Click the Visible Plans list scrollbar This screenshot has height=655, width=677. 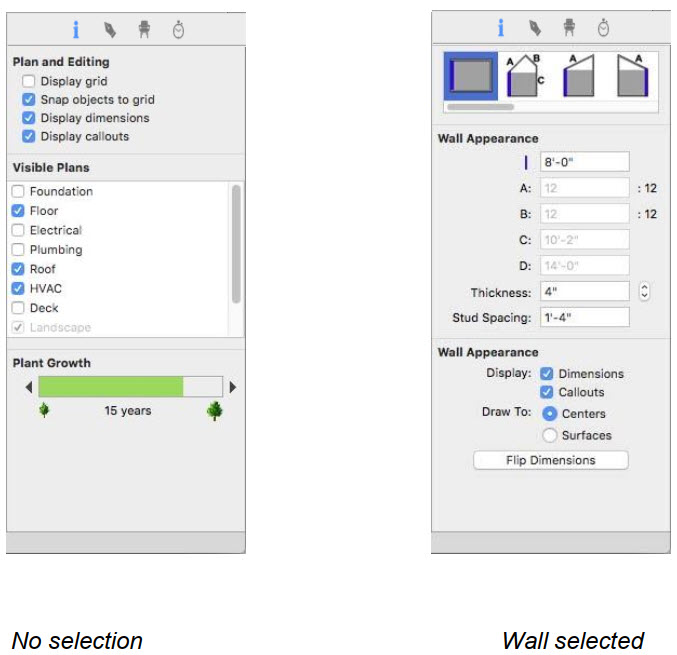click(236, 244)
